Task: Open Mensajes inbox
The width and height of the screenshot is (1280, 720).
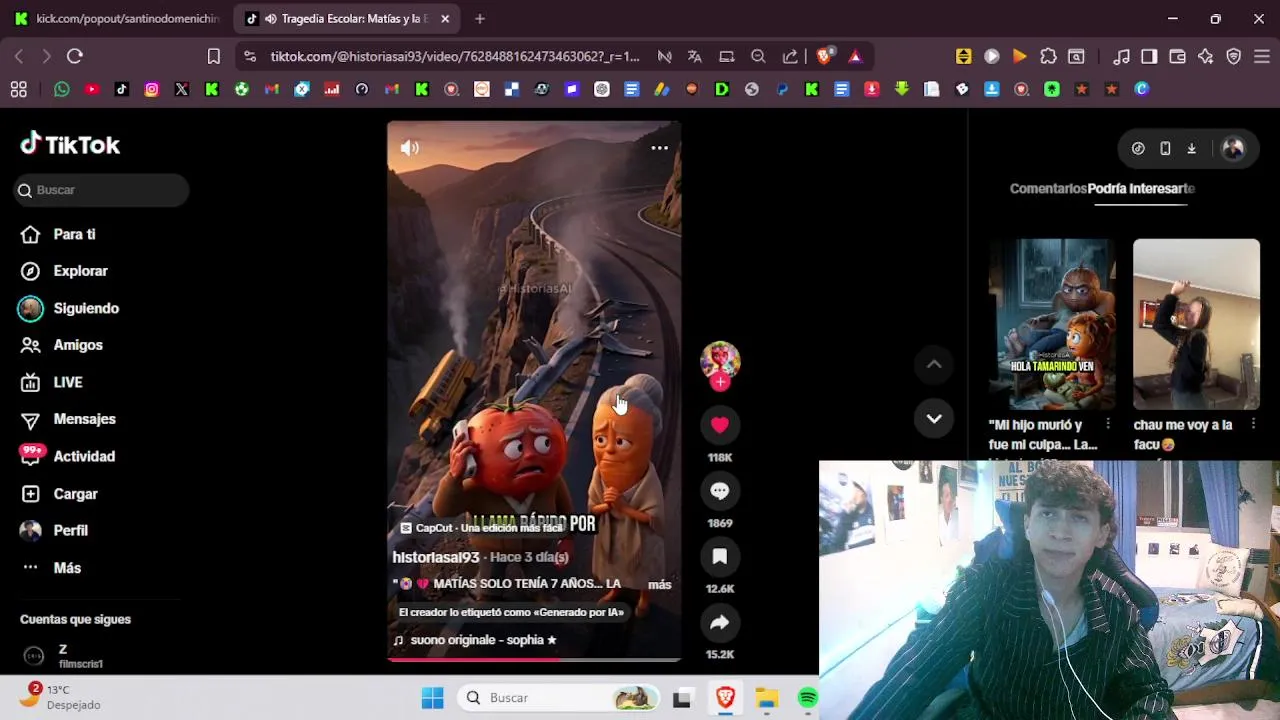Action: tap(84, 419)
